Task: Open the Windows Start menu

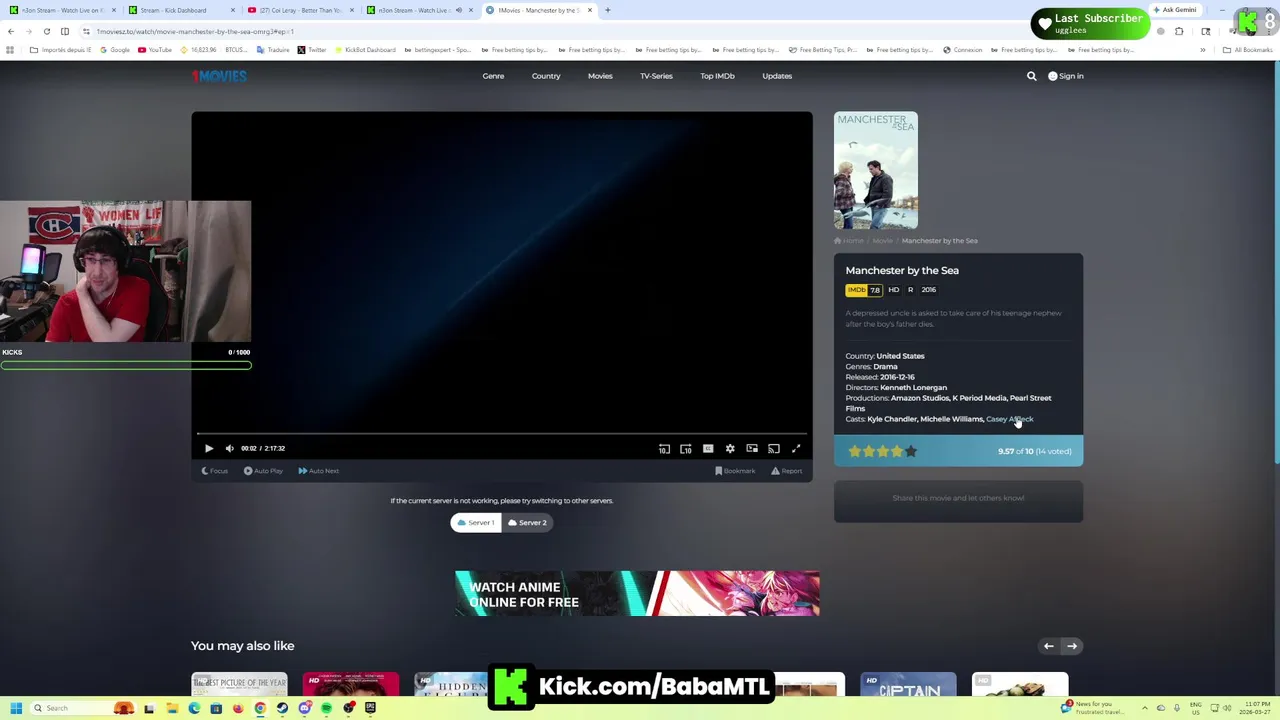Action: 15,708
